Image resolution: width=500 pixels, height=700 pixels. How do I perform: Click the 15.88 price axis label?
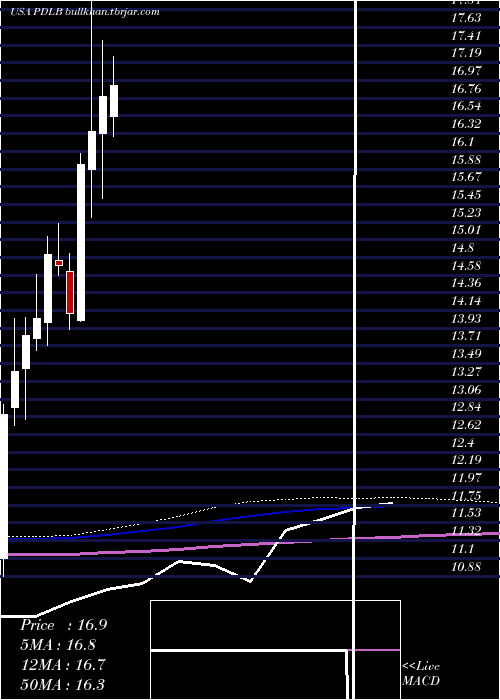466,159
